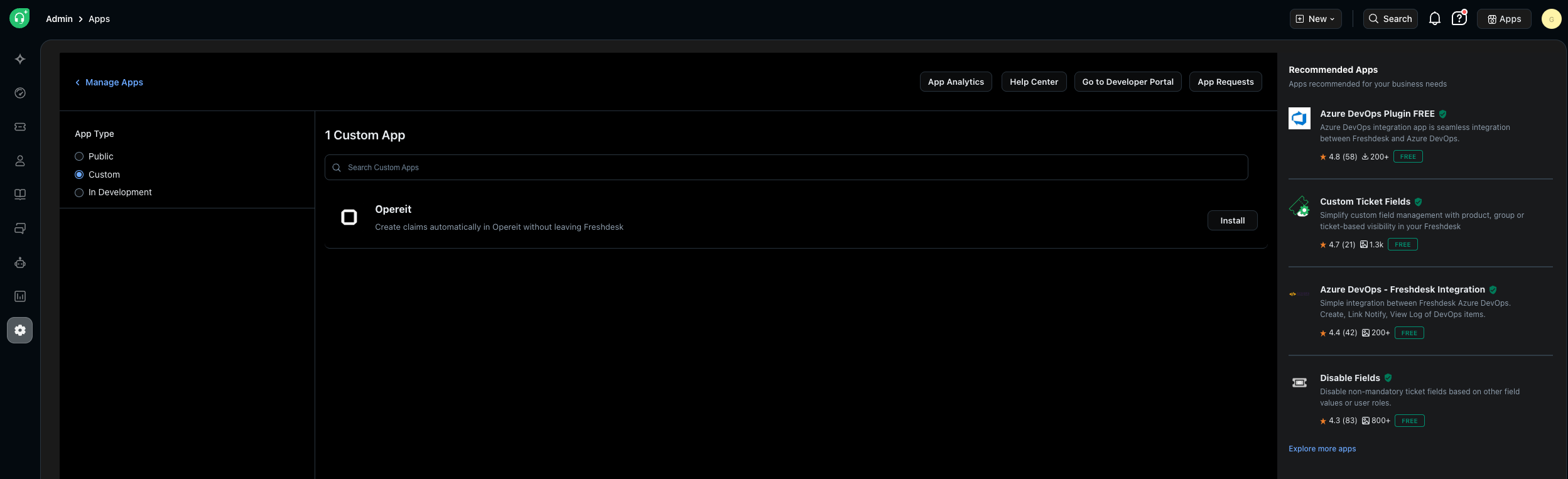Open the bot sidebar icon
Image resolution: width=1568 pixels, height=479 pixels.
tap(20, 262)
